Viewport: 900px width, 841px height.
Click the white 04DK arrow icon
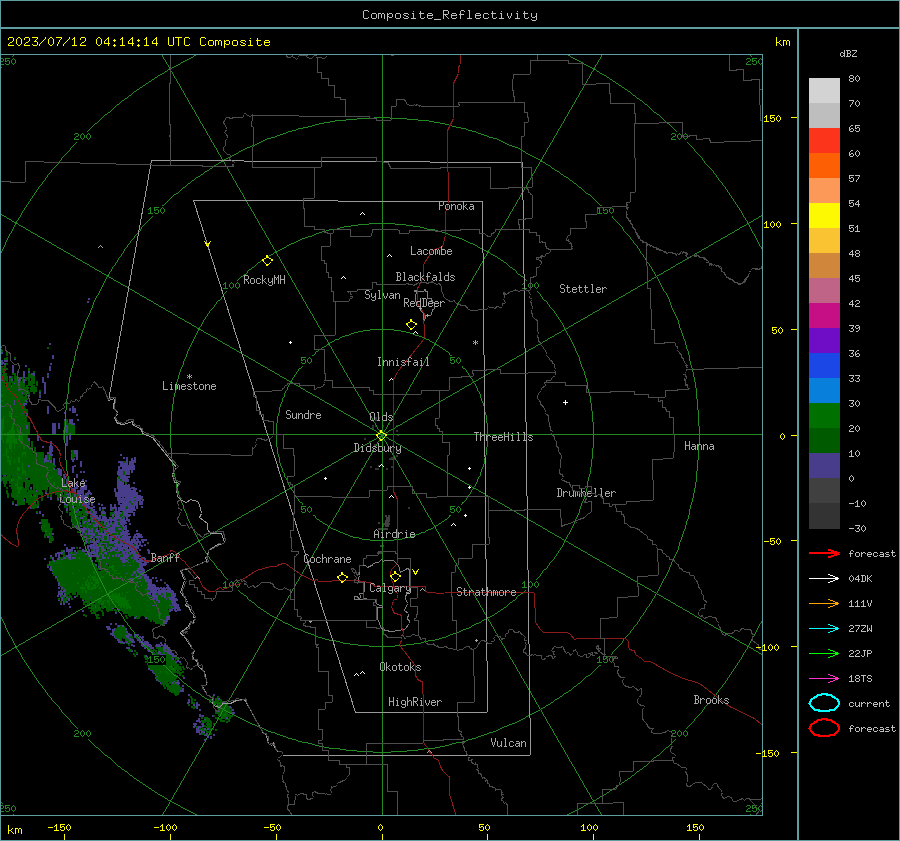[x=824, y=578]
